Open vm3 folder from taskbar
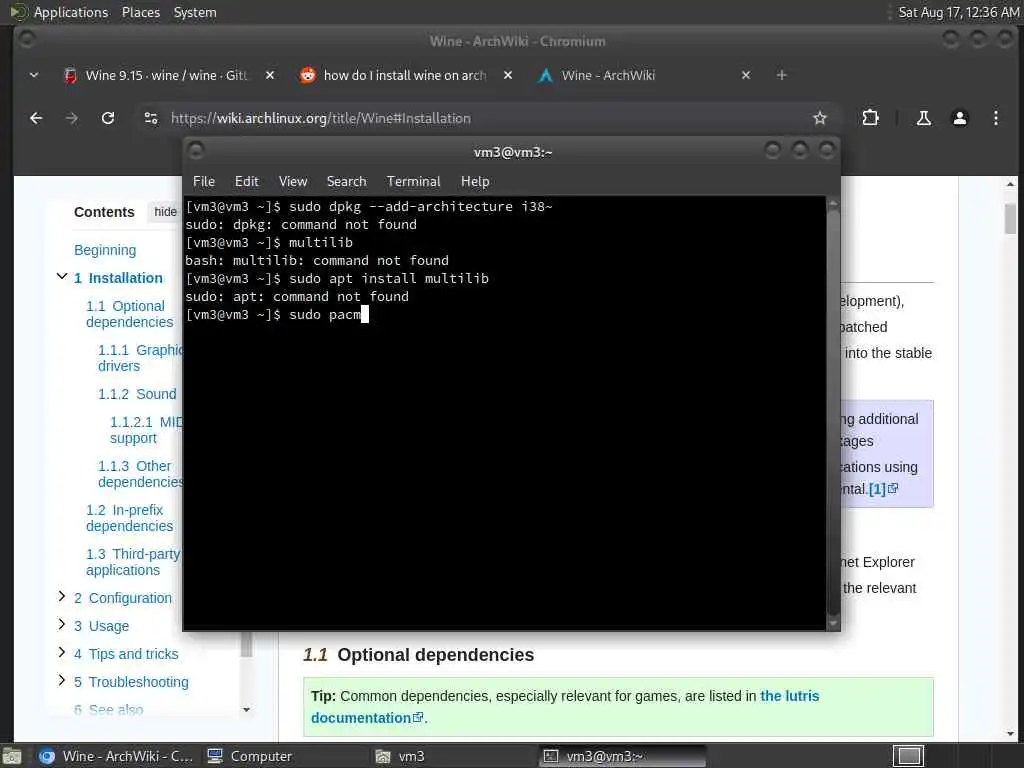The width and height of the screenshot is (1024, 768). (400, 756)
